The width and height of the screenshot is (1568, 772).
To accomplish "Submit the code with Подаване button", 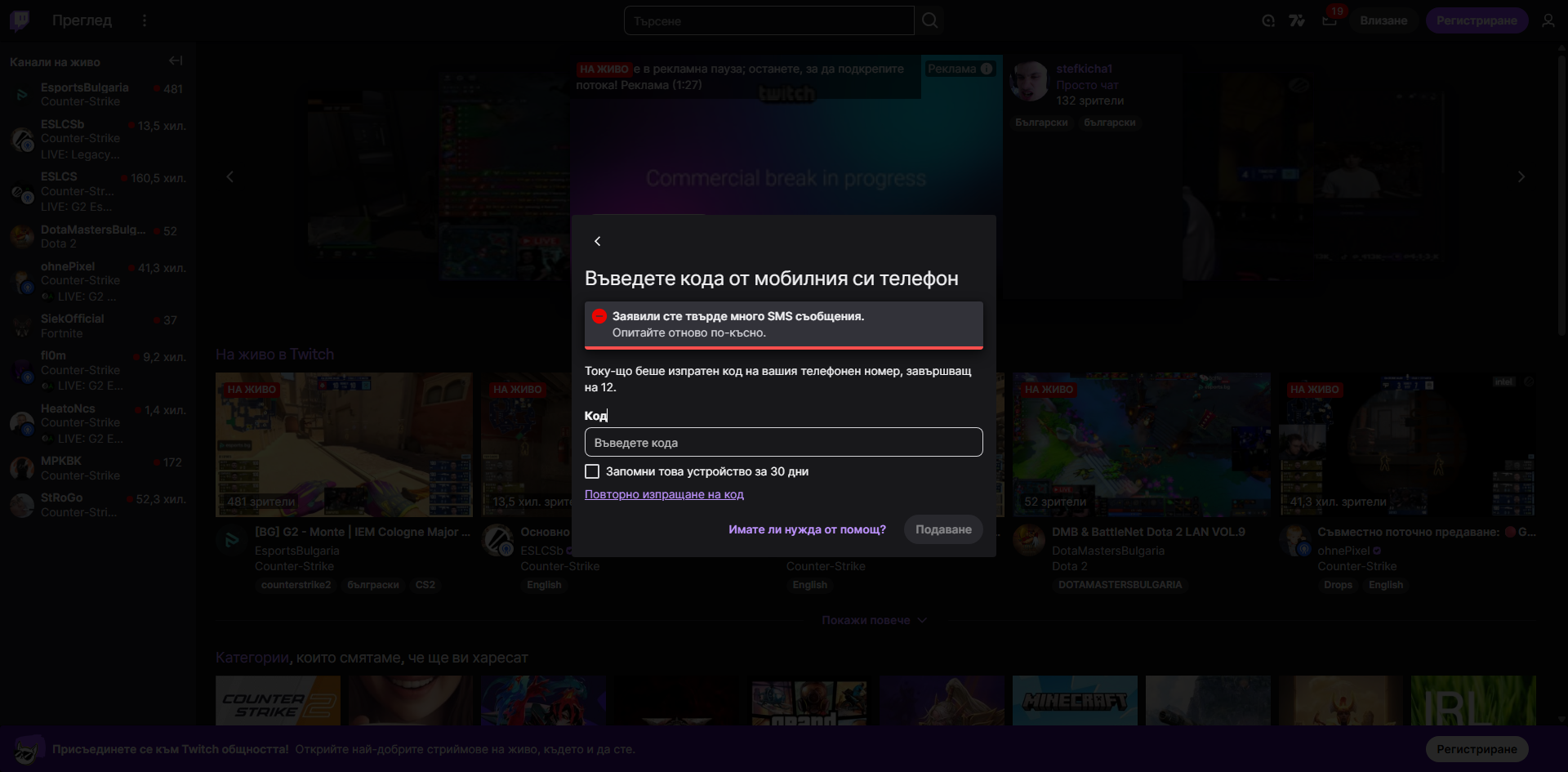I will 943,529.
